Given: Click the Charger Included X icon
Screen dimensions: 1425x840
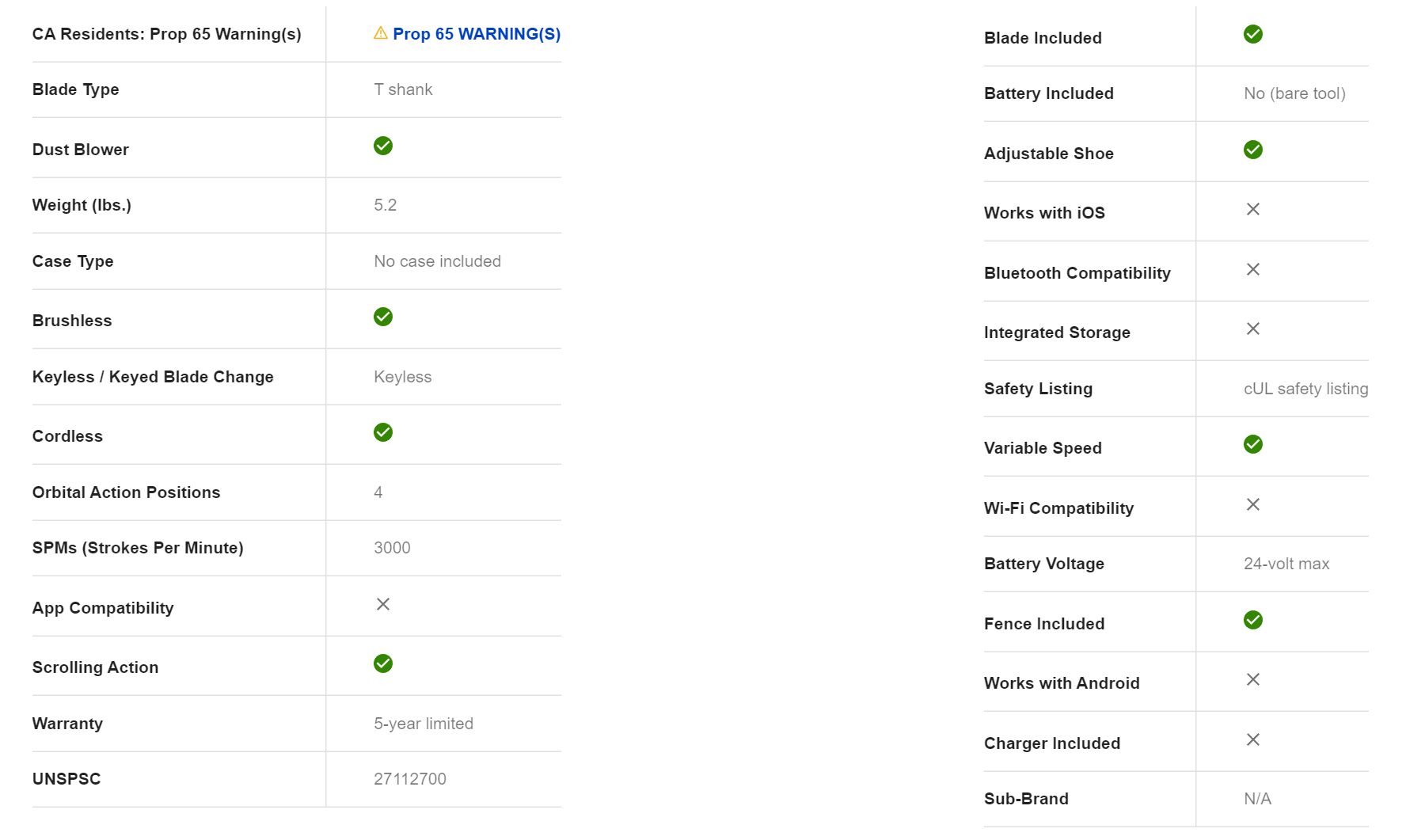Looking at the screenshot, I should click(x=1253, y=739).
